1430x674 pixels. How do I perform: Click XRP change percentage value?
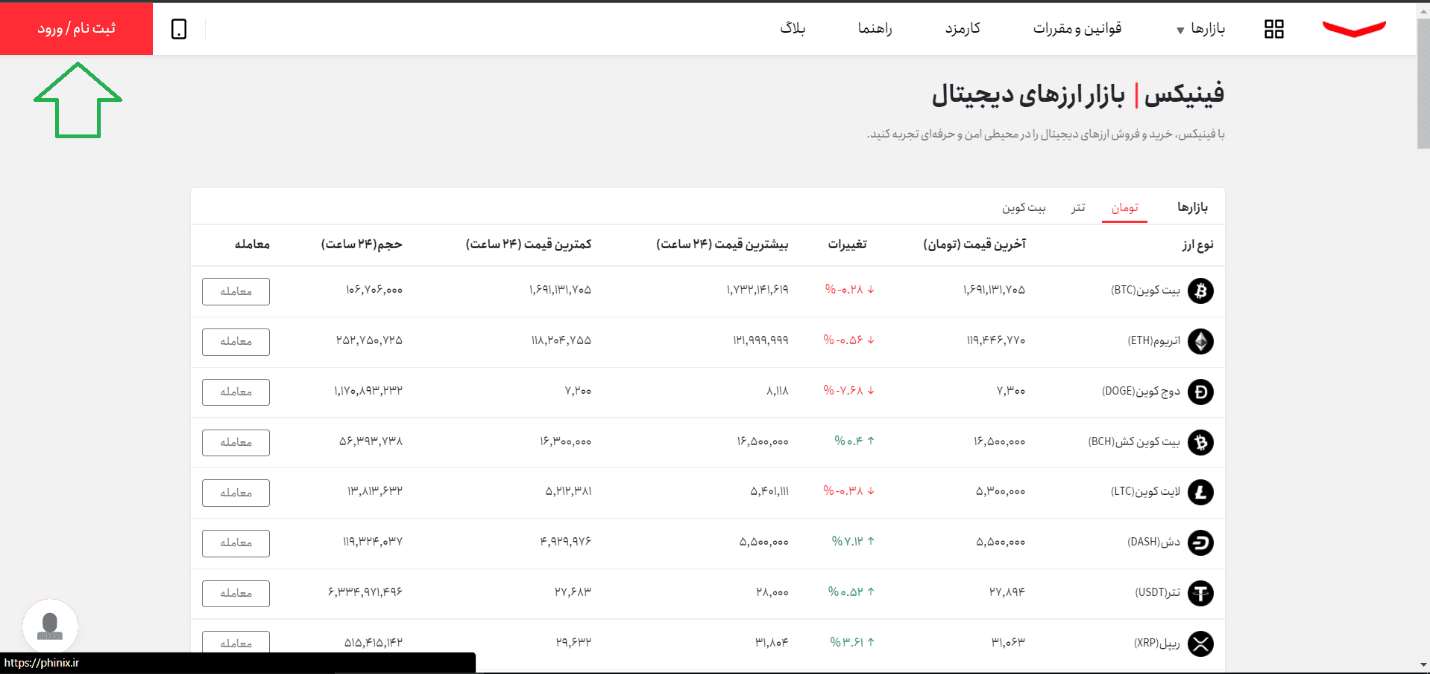coord(852,643)
